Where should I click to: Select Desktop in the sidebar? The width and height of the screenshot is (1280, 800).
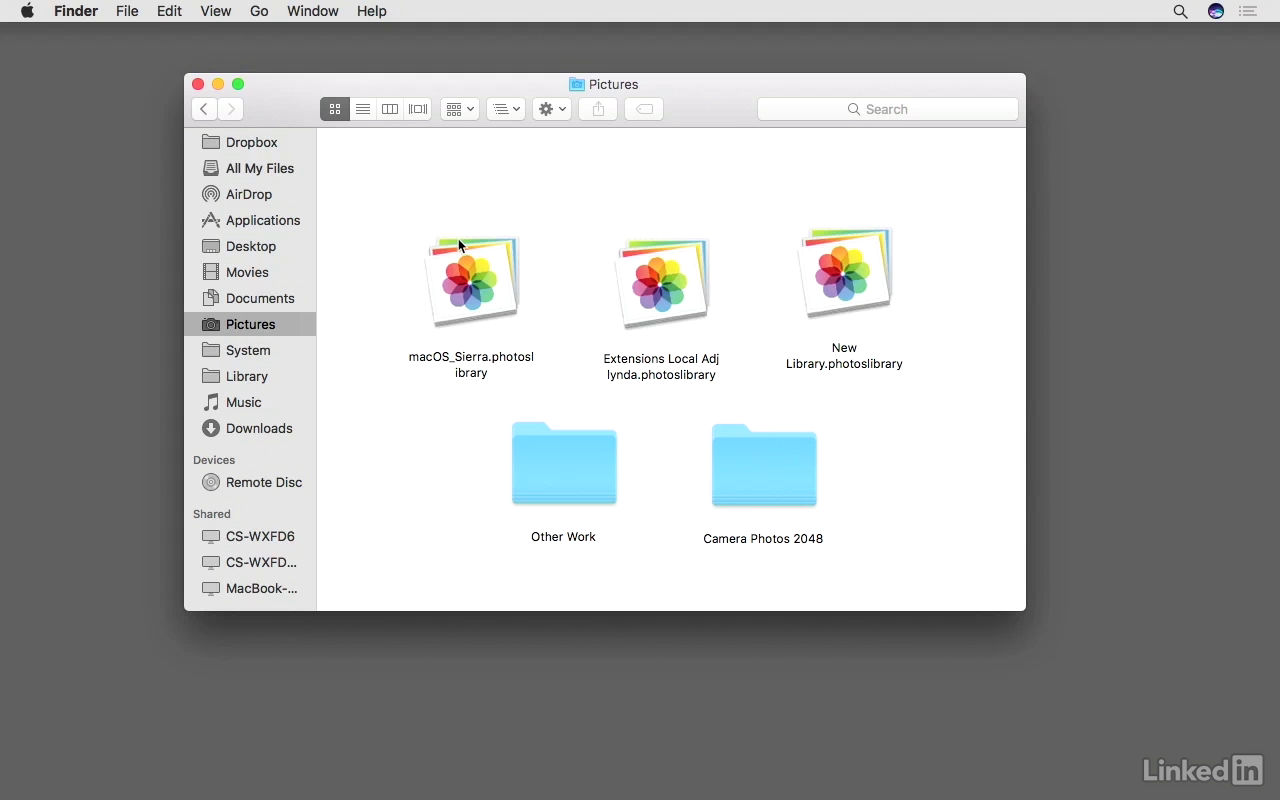[x=250, y=246]
